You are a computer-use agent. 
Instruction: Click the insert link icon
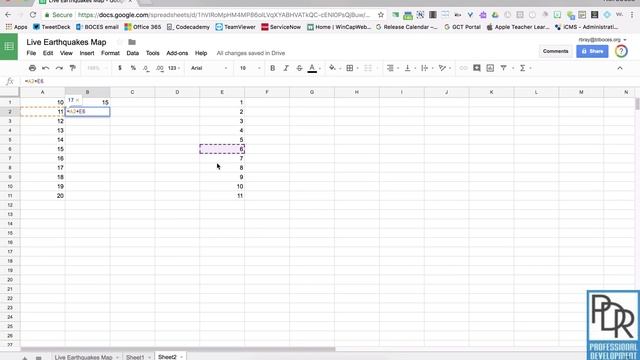(463, 68)
